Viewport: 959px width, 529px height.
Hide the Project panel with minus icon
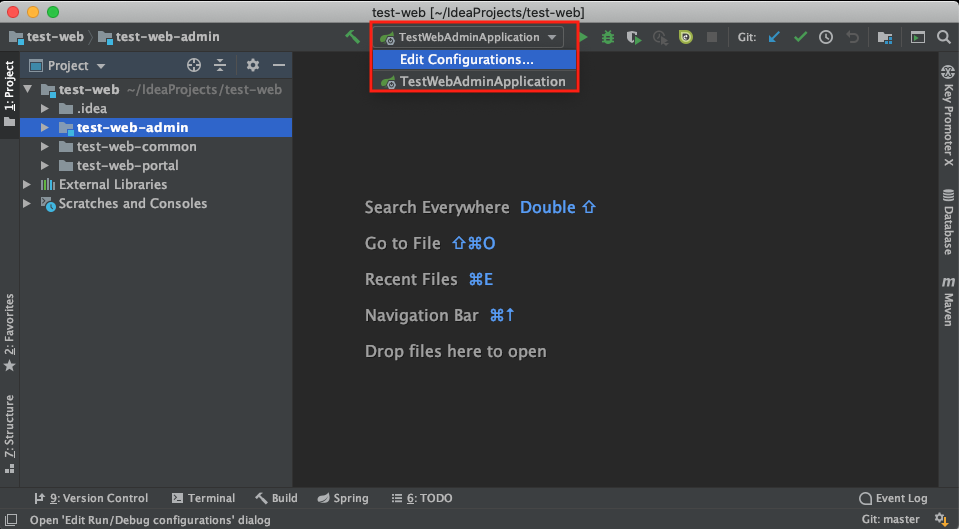(x=279, y=65)
